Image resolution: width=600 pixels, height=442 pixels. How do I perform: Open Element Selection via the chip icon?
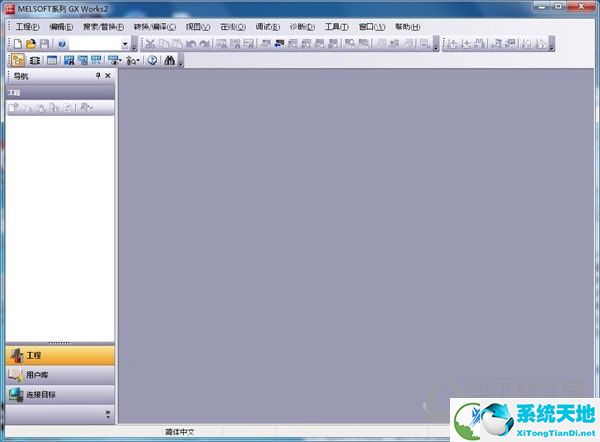tap(35, 60)
